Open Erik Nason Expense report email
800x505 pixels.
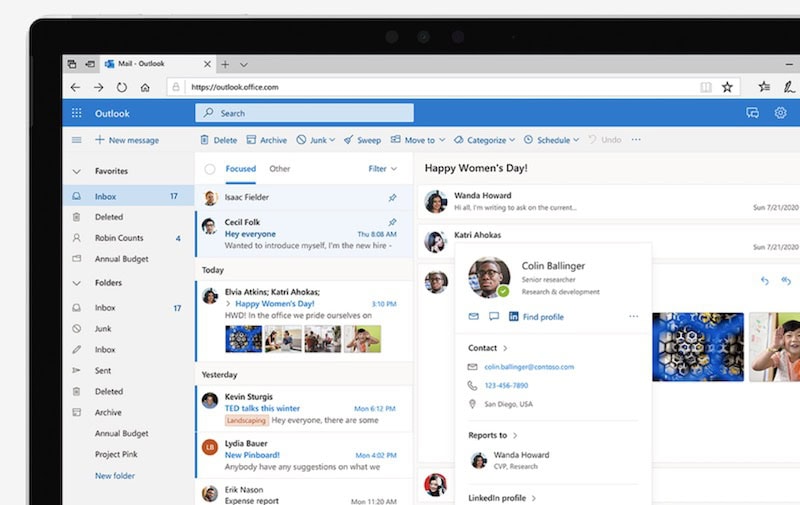[304, 493]
